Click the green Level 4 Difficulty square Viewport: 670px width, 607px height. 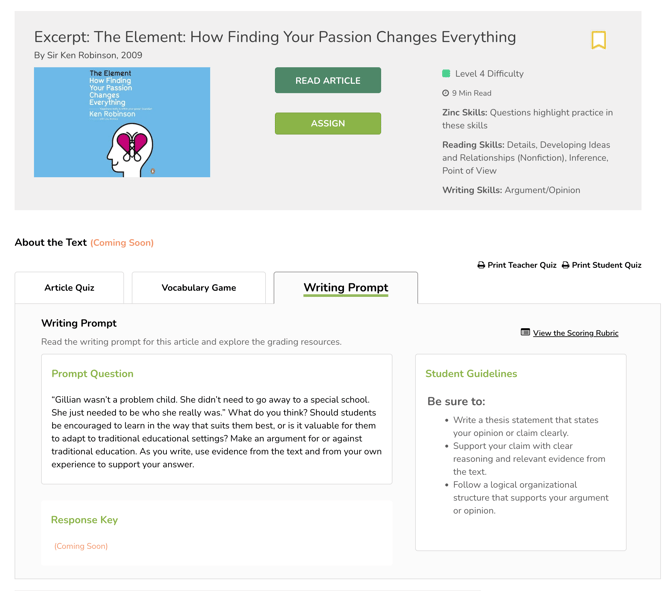(446, 74)
